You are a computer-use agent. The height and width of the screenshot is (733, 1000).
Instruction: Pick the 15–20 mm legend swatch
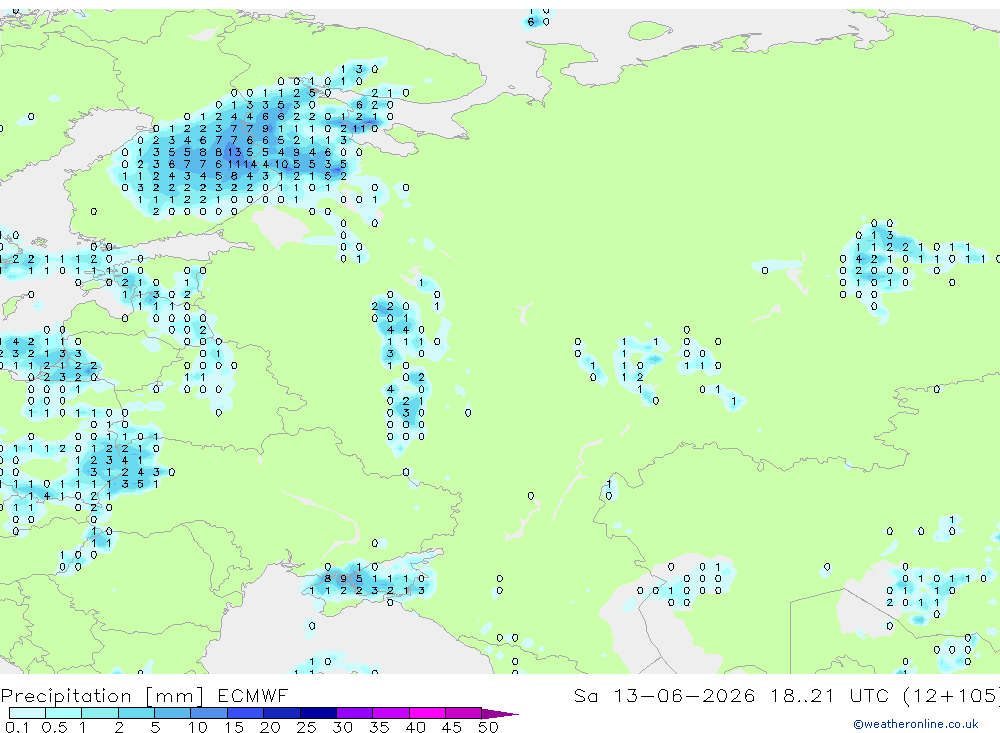coord(245,713)
